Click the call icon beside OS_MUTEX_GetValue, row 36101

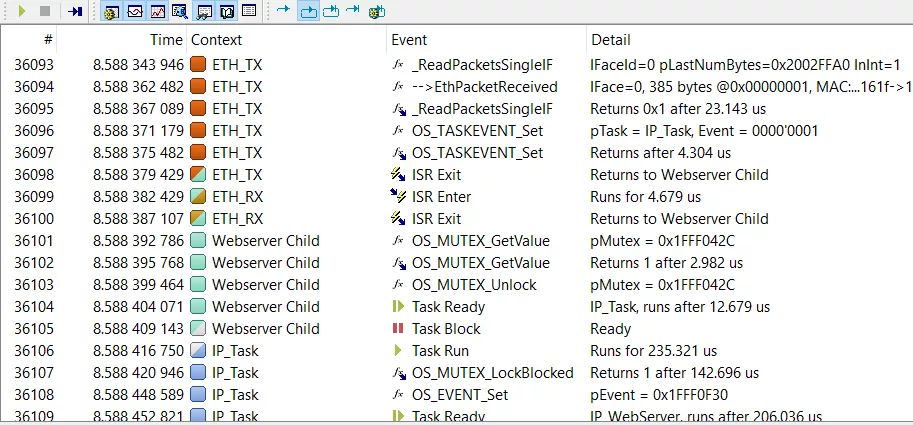tap(398, 240)
